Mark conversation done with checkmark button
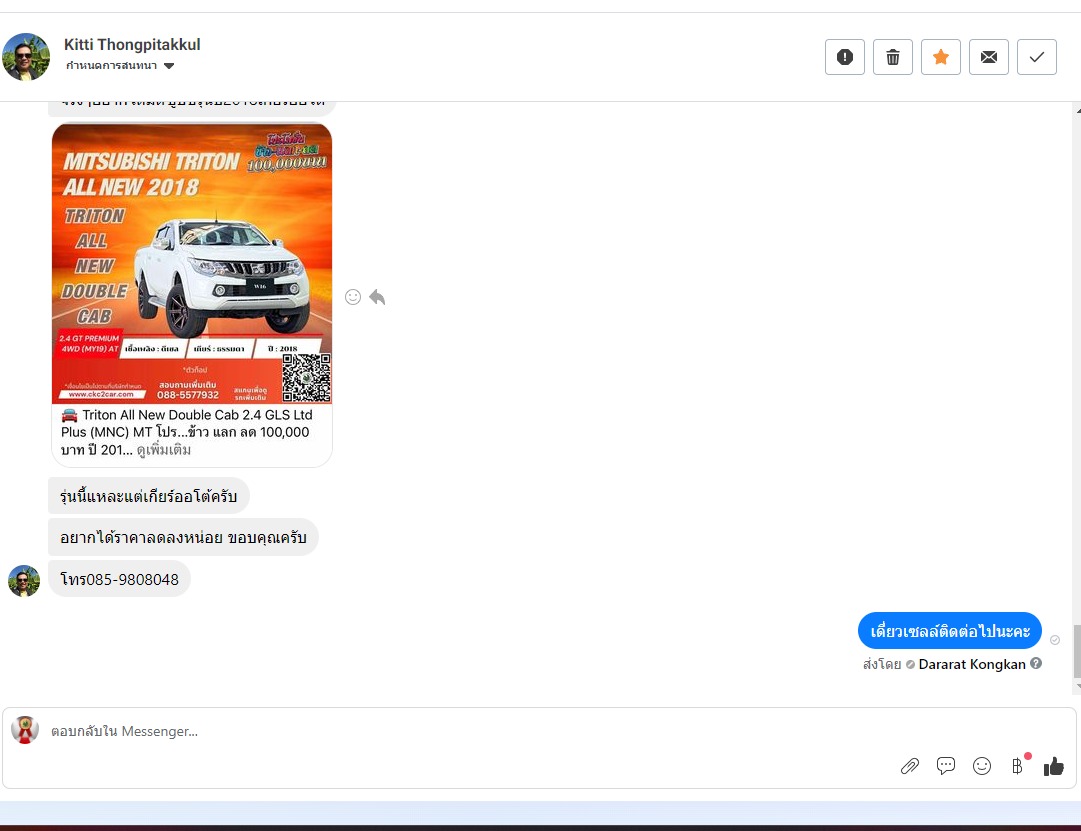The image size is (1081, 831). (x=1037, y=57)
